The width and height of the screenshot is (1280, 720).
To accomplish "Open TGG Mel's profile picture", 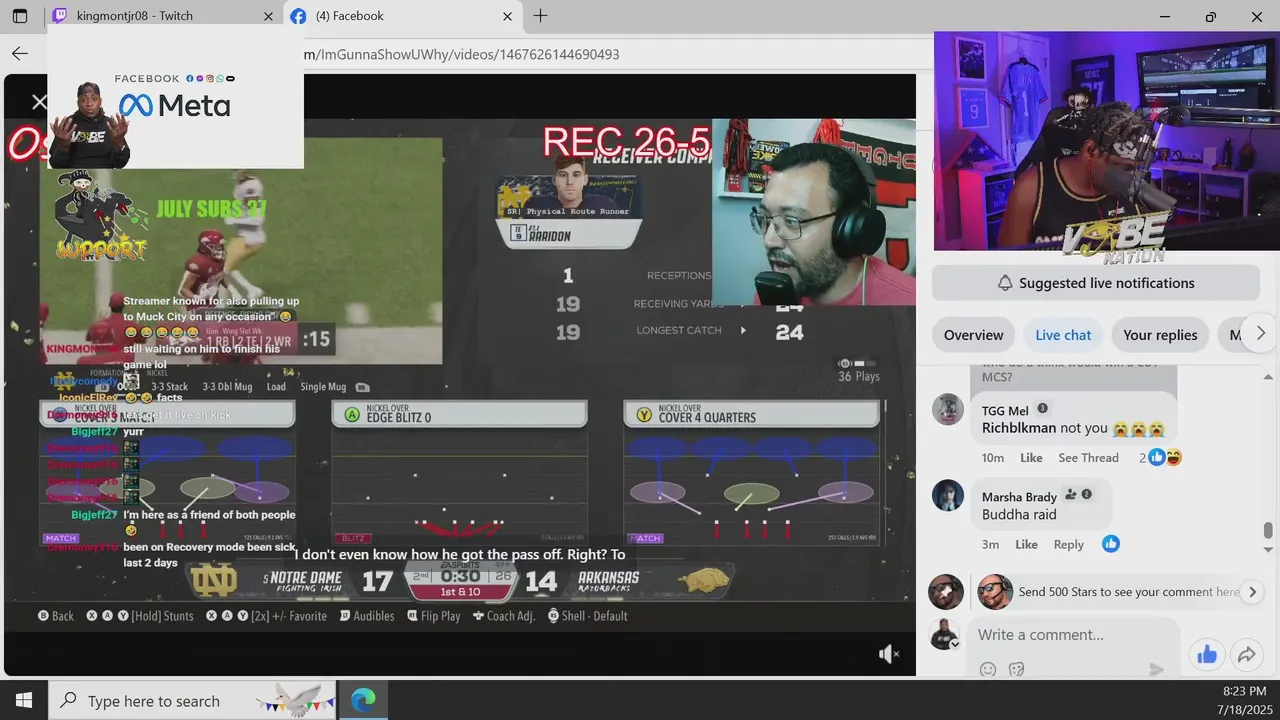I will coord(948,410).
